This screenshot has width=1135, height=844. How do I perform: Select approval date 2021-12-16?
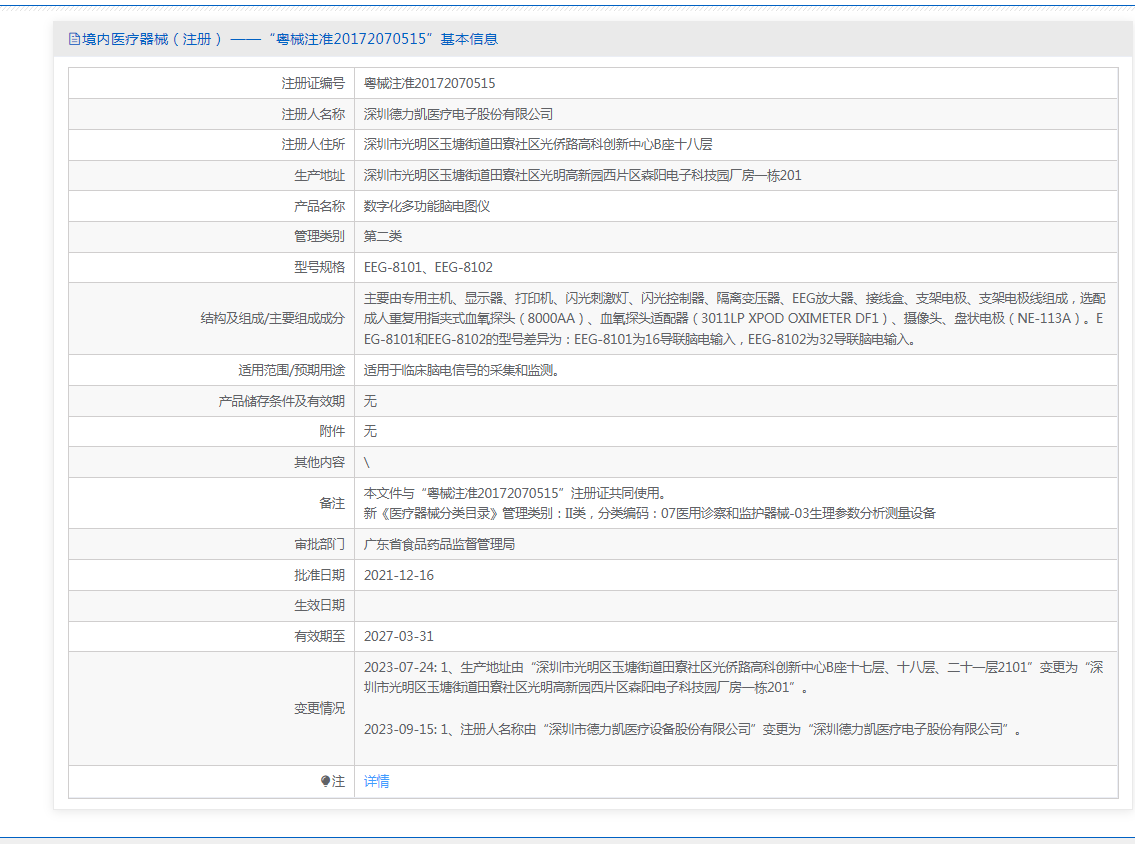pos(399,575)
